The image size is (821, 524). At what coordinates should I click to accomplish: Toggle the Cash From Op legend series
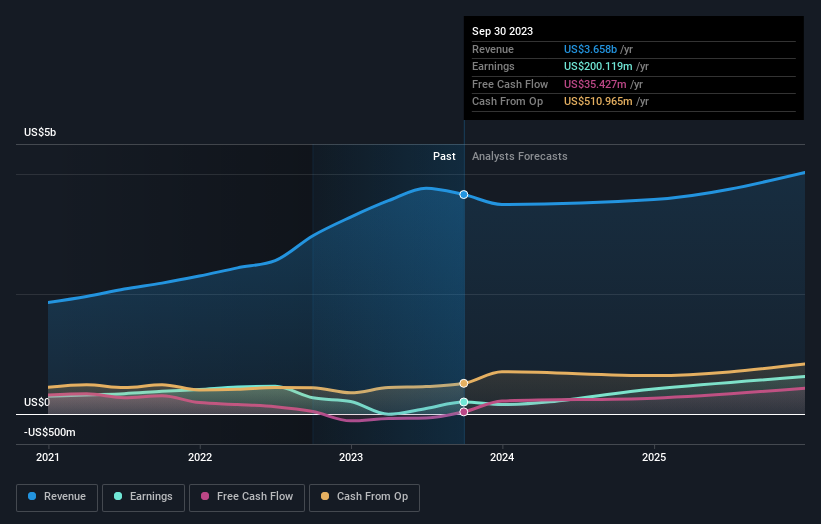364,497
